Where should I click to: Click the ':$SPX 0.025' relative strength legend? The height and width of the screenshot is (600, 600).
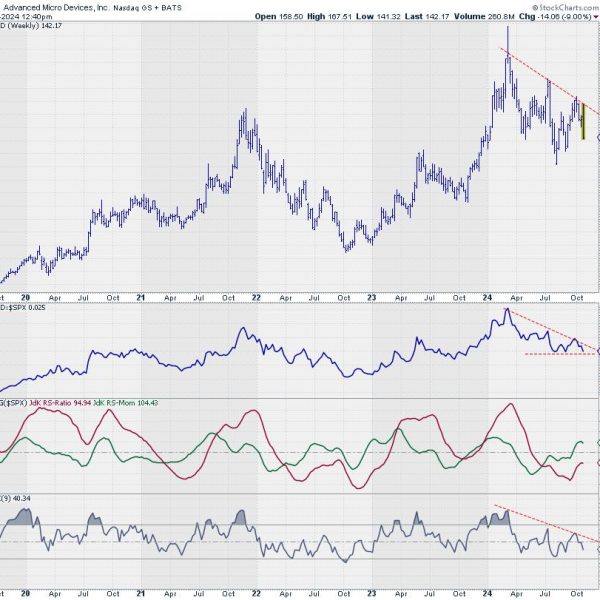click(x=23, y=307)
